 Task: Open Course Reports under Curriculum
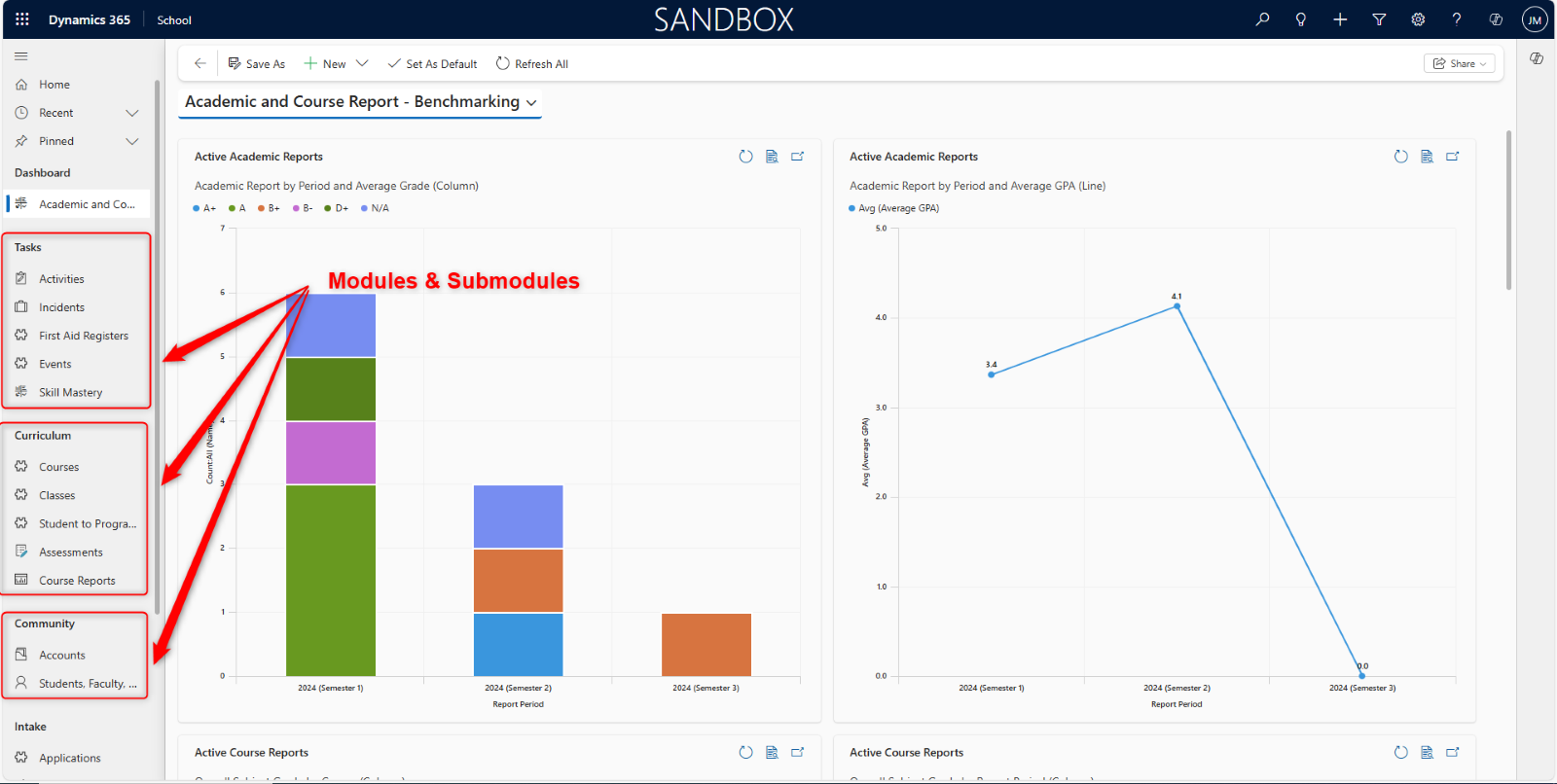[x=77, y=581]
